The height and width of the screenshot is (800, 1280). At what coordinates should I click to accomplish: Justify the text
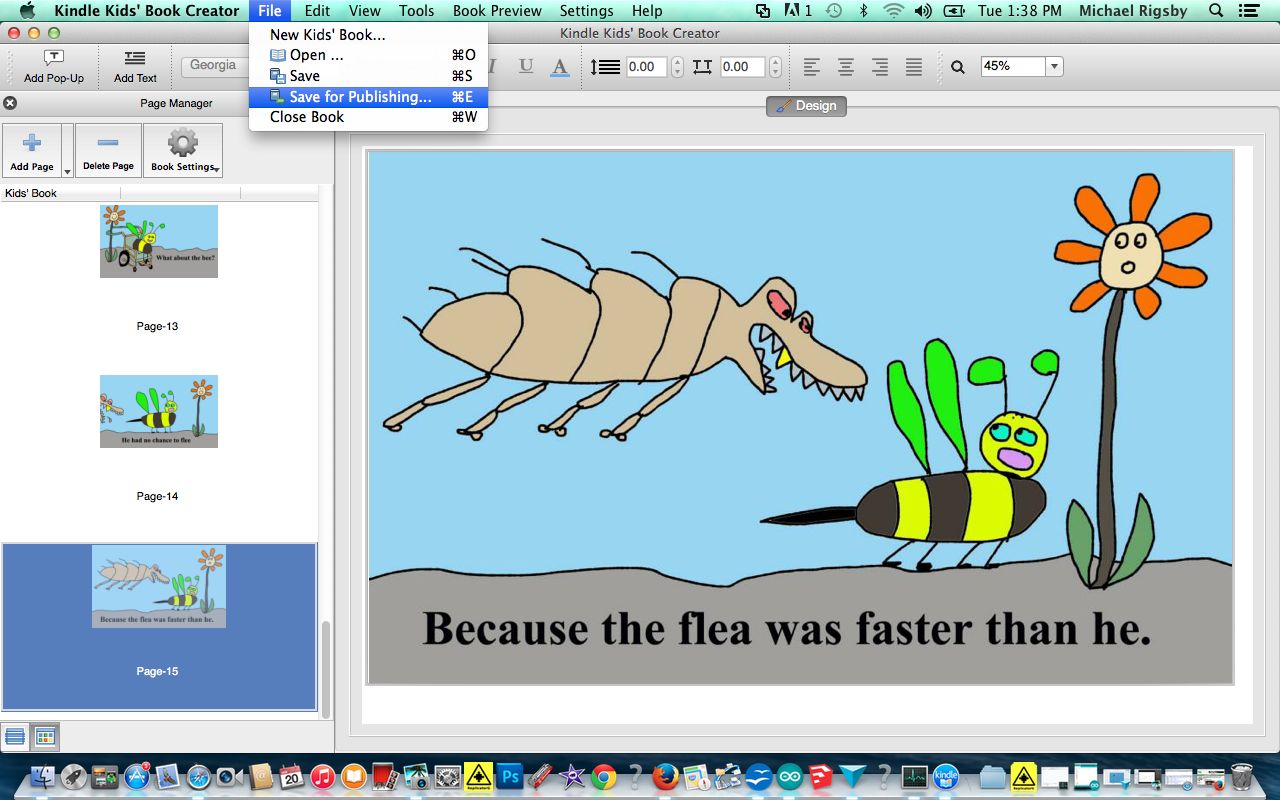pyautogui.click(x=914, y=67)
